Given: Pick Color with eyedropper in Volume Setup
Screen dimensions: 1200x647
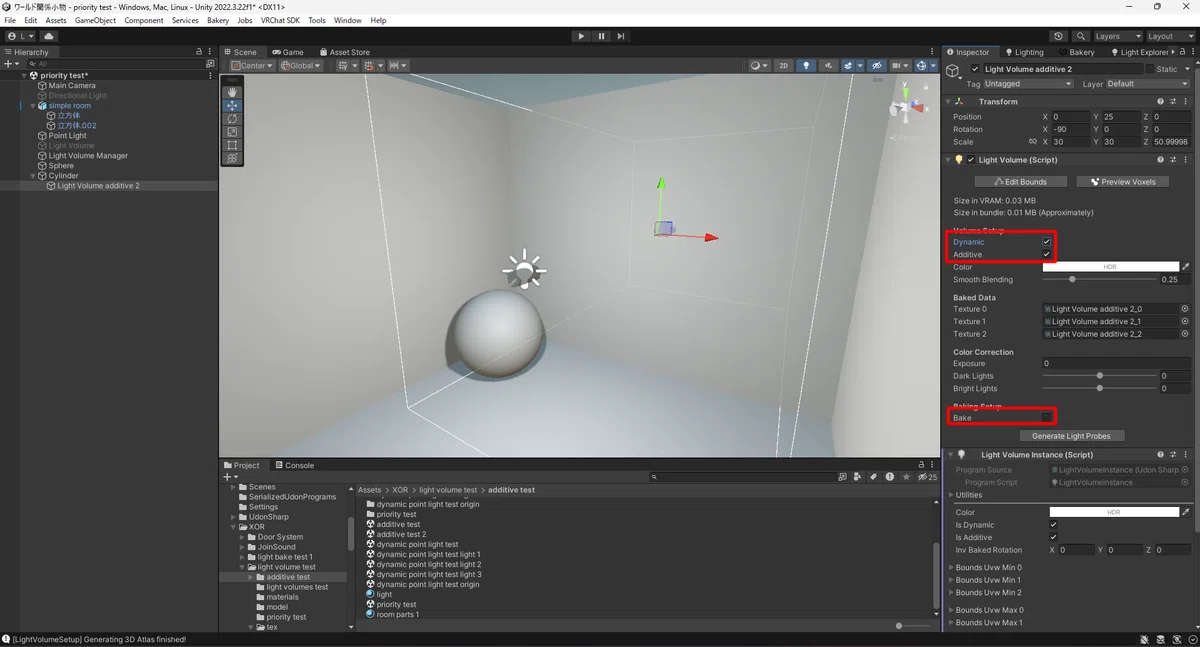Looking at the screenshot, I should click(x=1186, y=267).
